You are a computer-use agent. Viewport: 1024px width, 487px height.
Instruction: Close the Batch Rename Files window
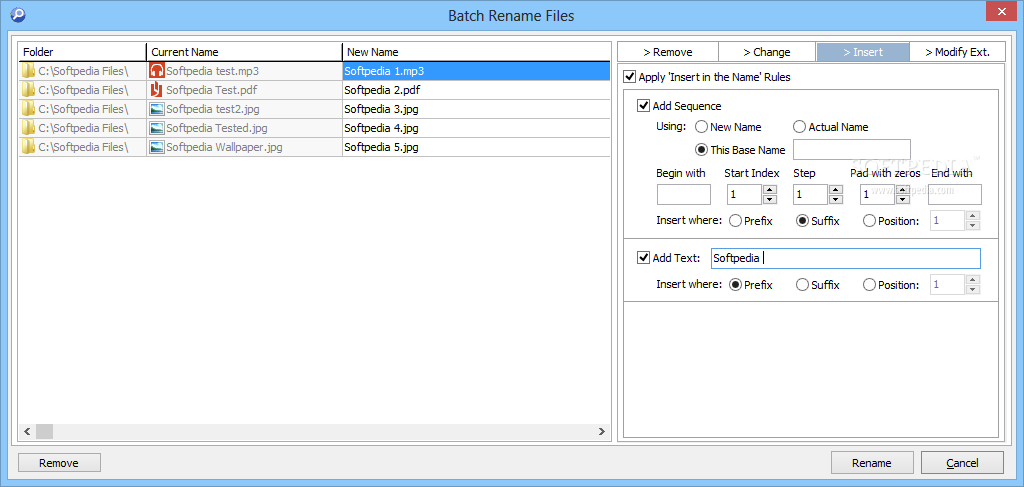coord(1000,11)
